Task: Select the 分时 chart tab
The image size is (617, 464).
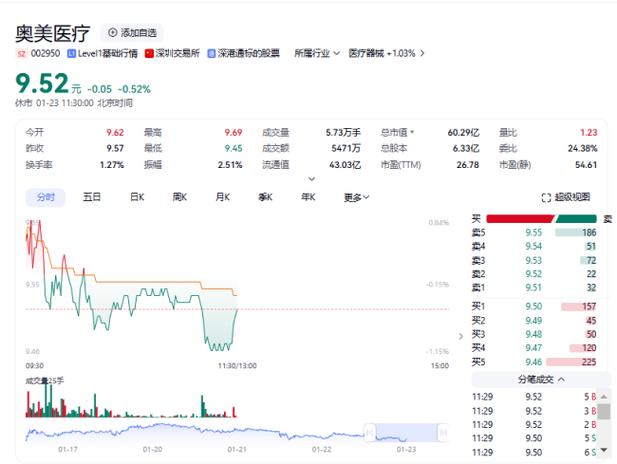Action: tap(46, 197)
